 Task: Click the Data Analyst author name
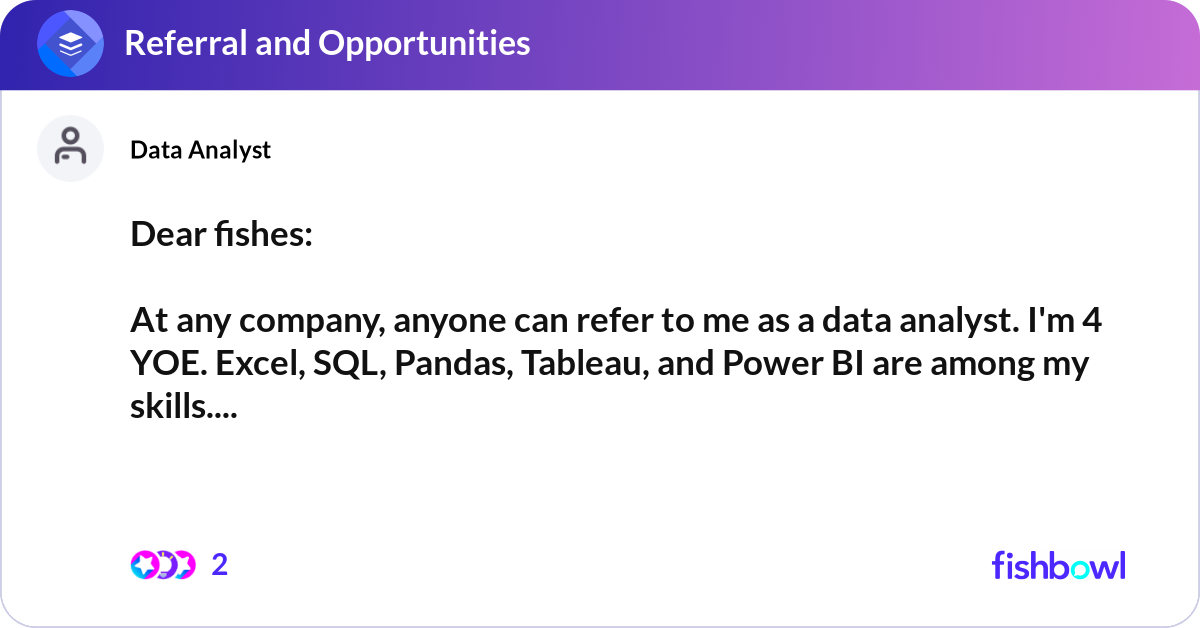click(x=200, y=149)
